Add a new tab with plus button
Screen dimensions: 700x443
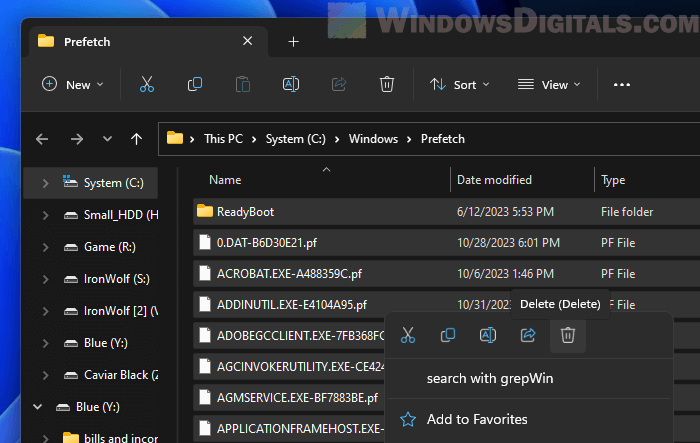(293, 42)
